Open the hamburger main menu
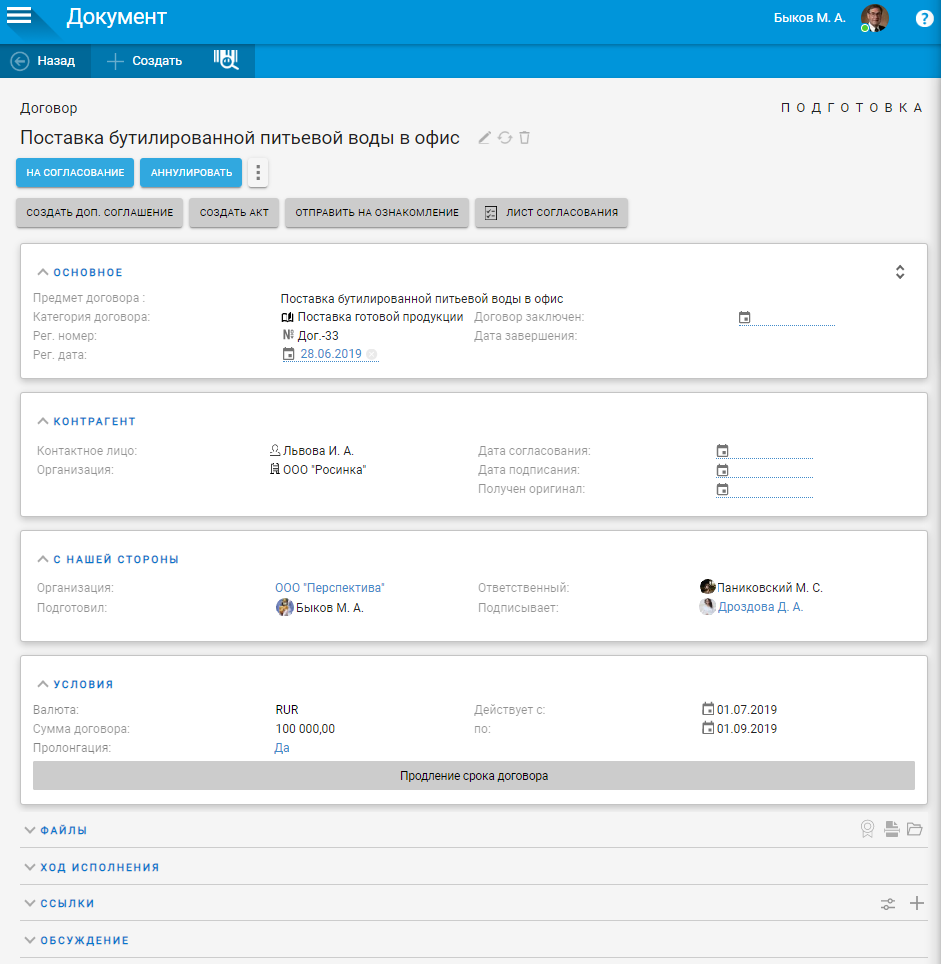Image resolution: width=941 pixels, height=964 pixels. [20, 17]
